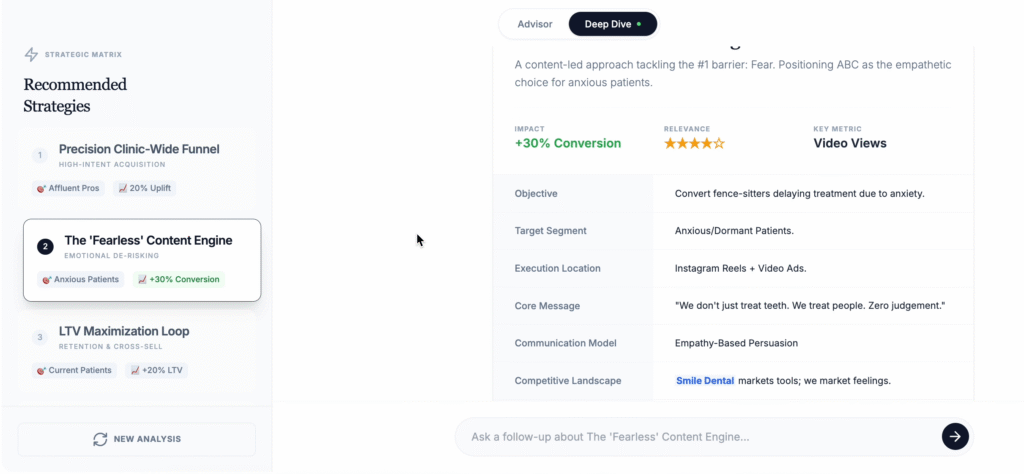Click the Smile Dental highlighted link
The image size is (1024, 474).
[705, 380]
